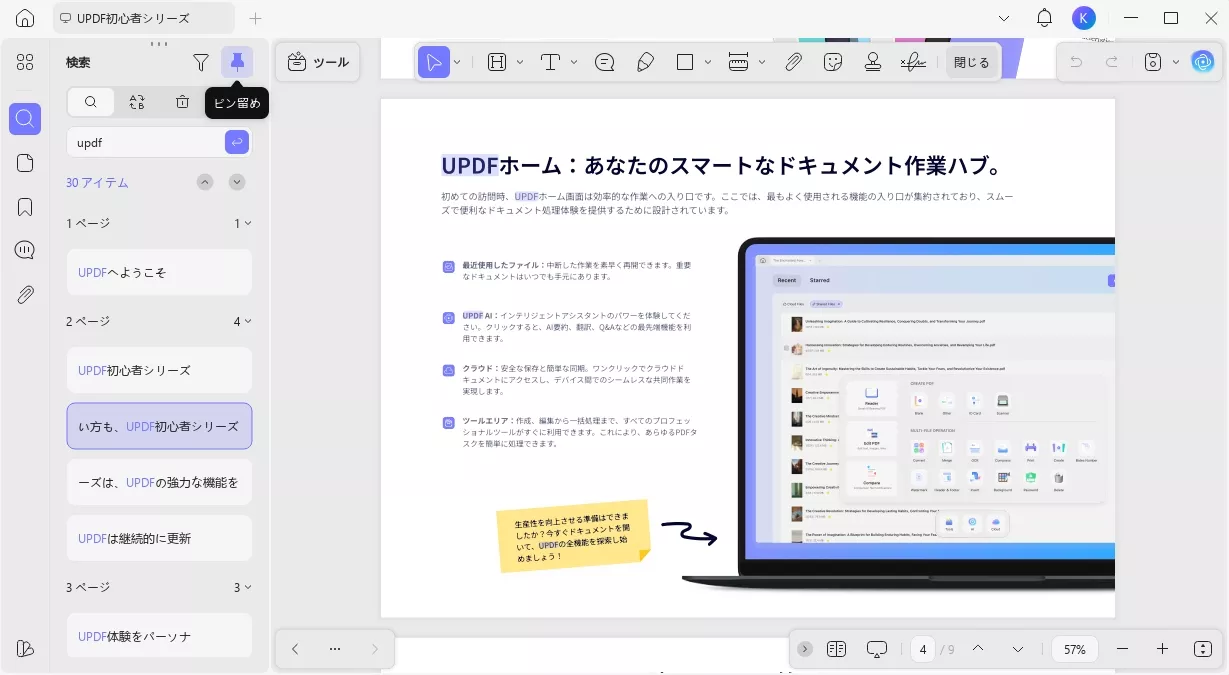Expand the save options dropdown arrow
This screenshot has height=675, width=1229.
click(1176, 62)
